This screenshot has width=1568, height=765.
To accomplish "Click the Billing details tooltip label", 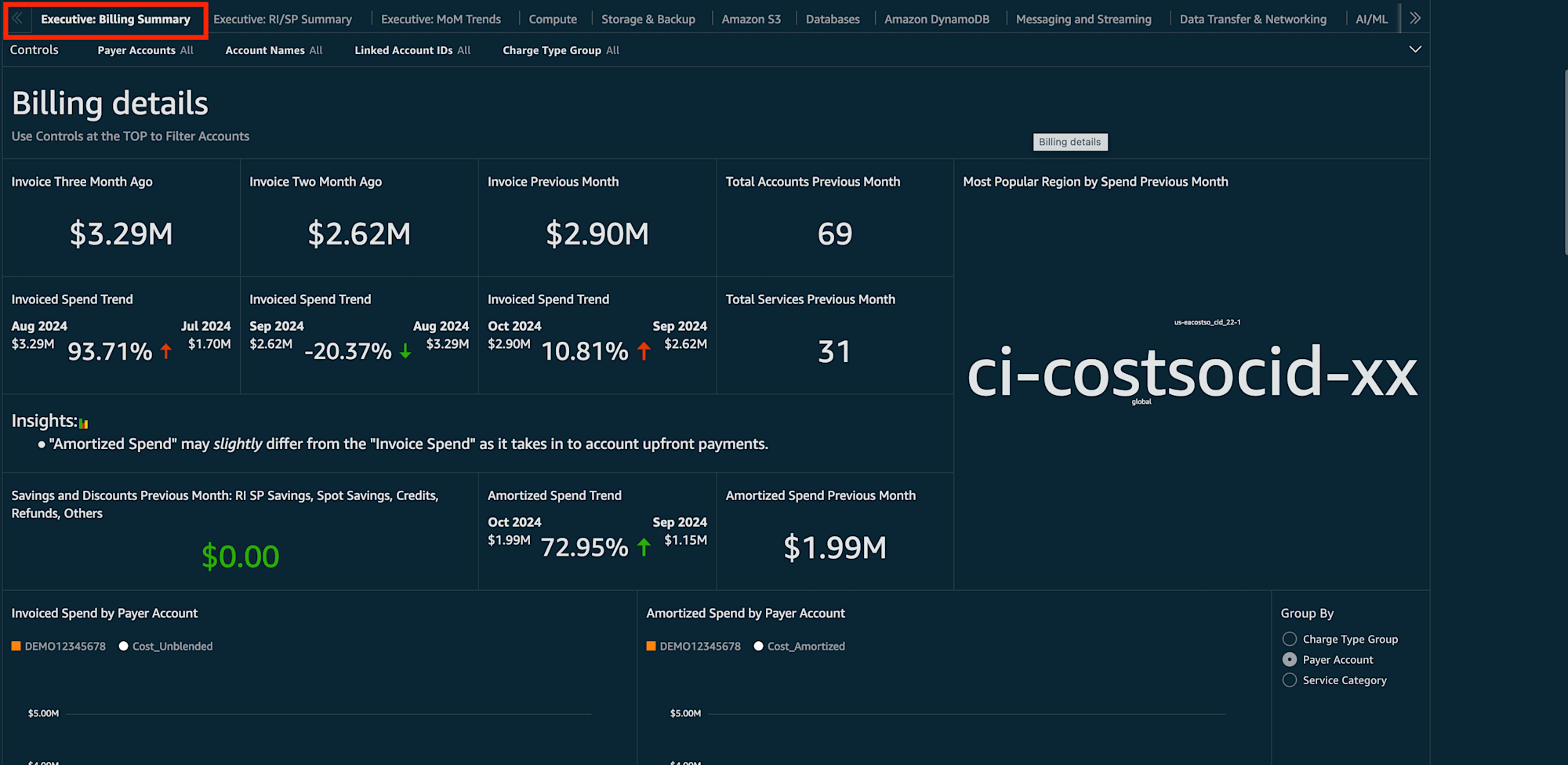I will coord(1070,142).
